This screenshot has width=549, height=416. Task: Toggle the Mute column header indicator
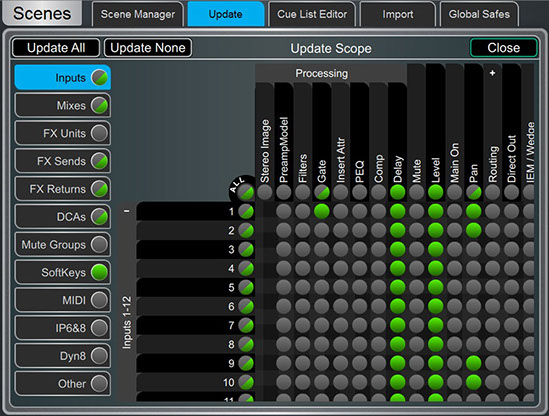click(x=416, y=192)
